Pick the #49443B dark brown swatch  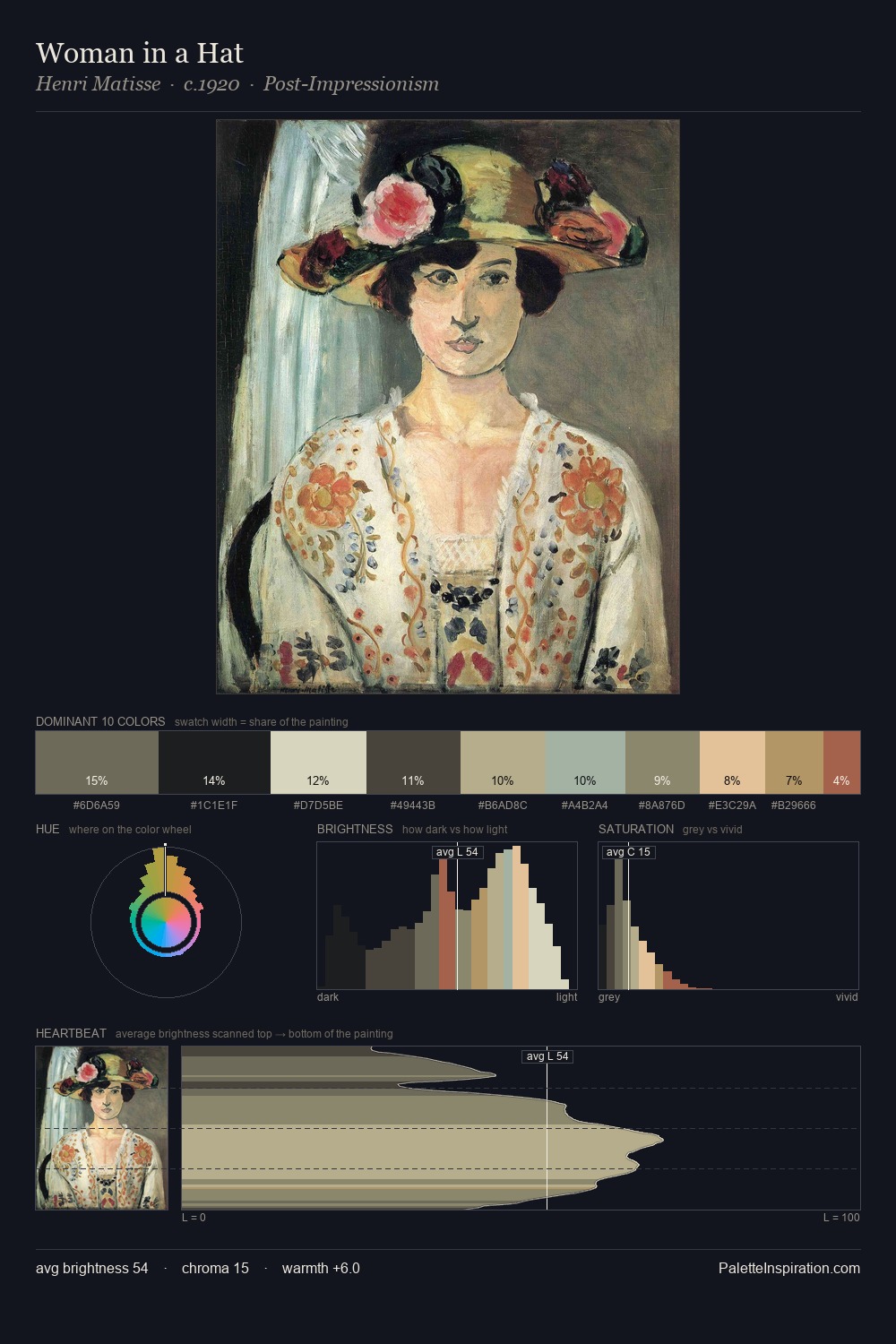[x=413, y=762]
